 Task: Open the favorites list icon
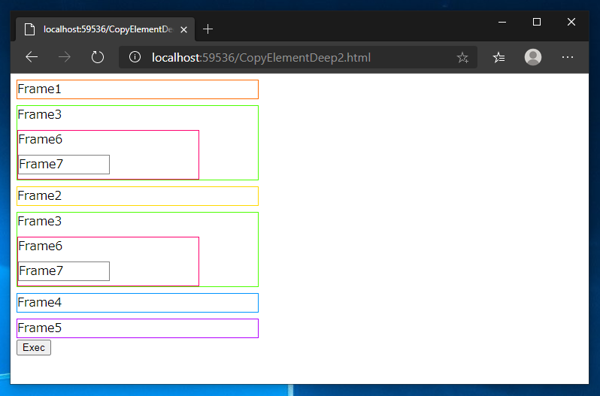pyautogui.click(x=499, y=57)
